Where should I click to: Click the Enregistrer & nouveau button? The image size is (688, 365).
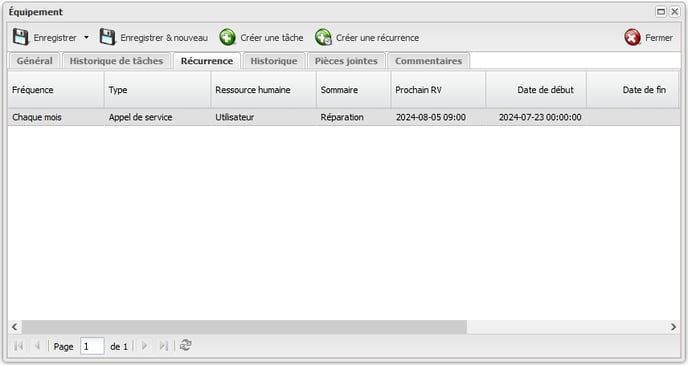(x=154, y=37)
